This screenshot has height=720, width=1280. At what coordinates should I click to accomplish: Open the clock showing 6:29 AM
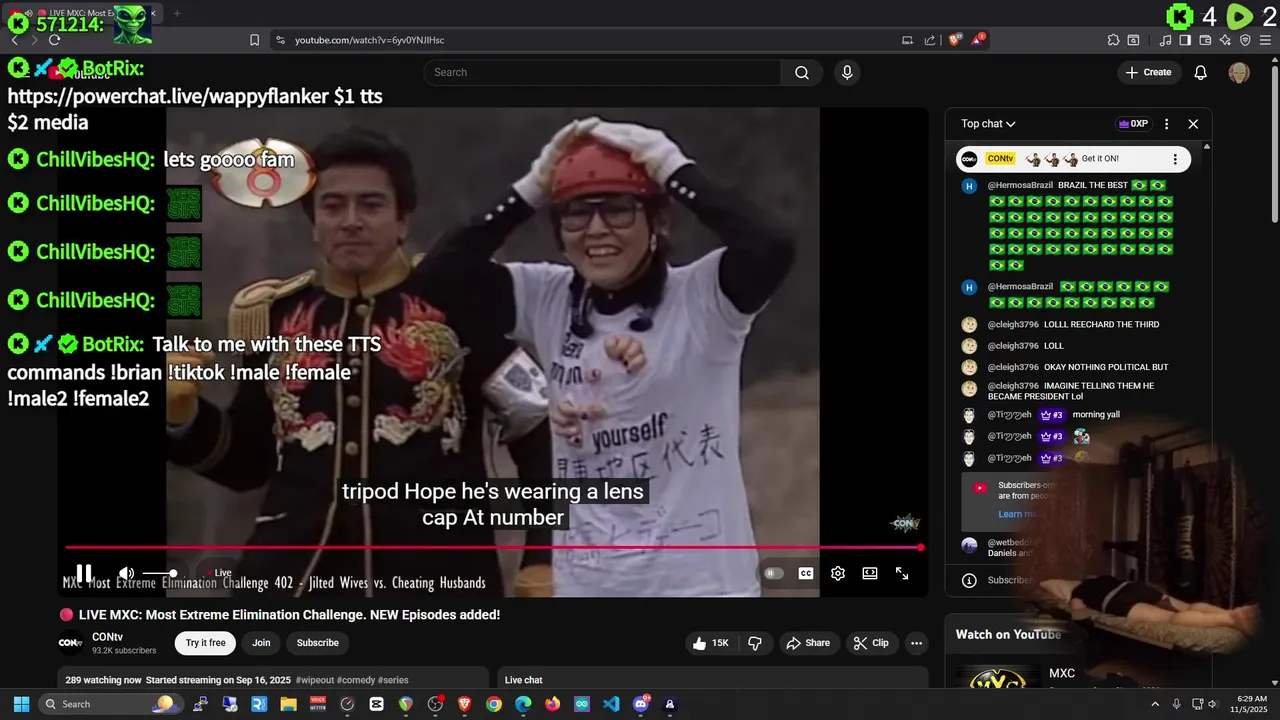(1250, 704)
